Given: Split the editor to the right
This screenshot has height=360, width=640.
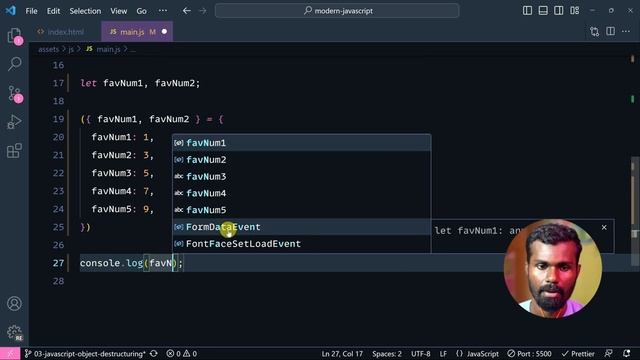Looking at the screenshot, I should click(x=610, y=31).
